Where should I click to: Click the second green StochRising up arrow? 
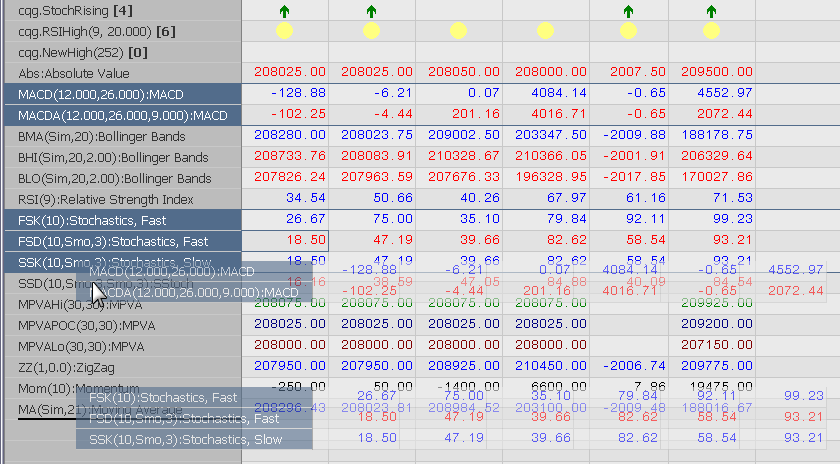(371, 11)
